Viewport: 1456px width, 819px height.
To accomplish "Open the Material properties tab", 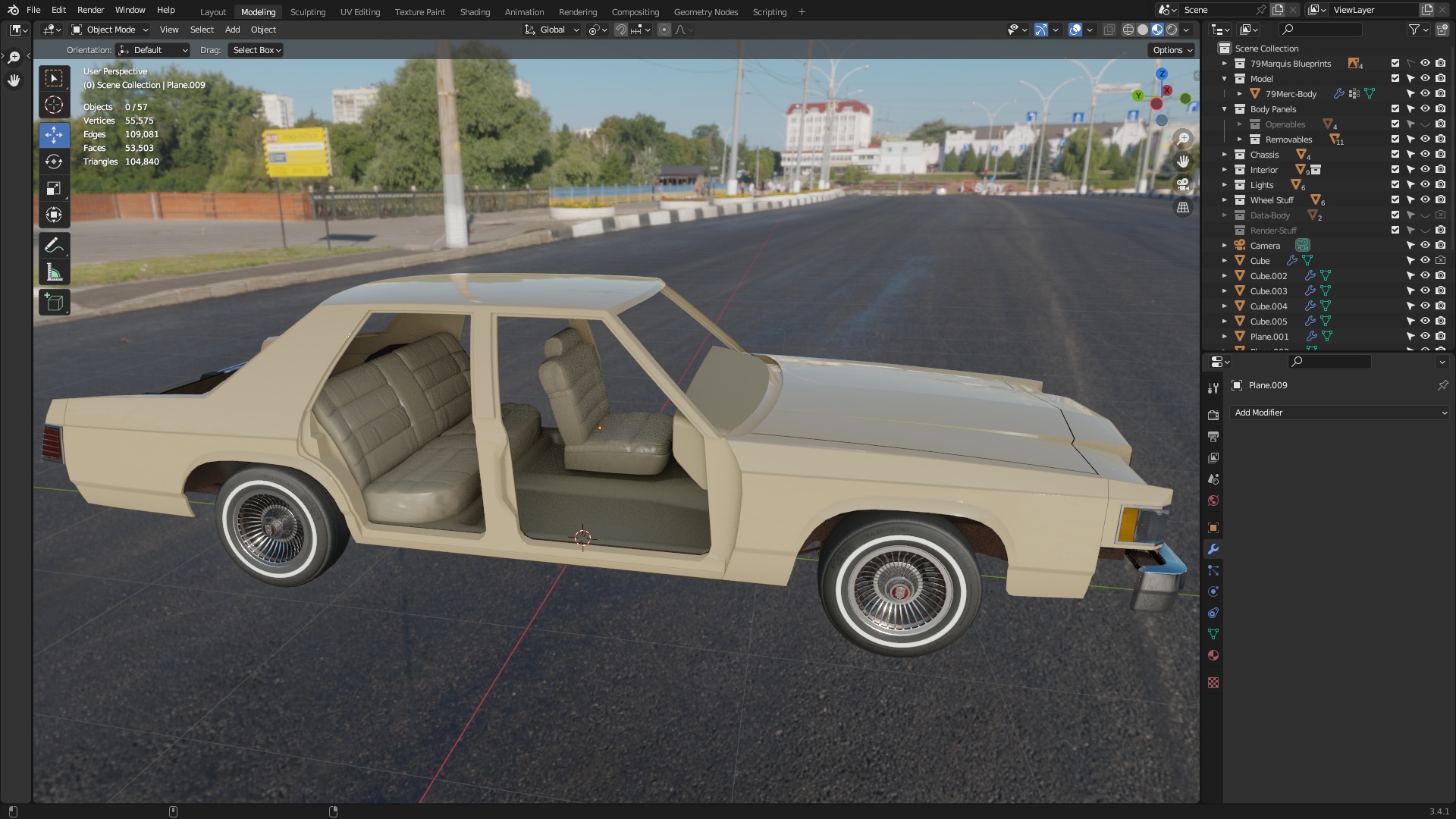I will tap(1213, 655).
